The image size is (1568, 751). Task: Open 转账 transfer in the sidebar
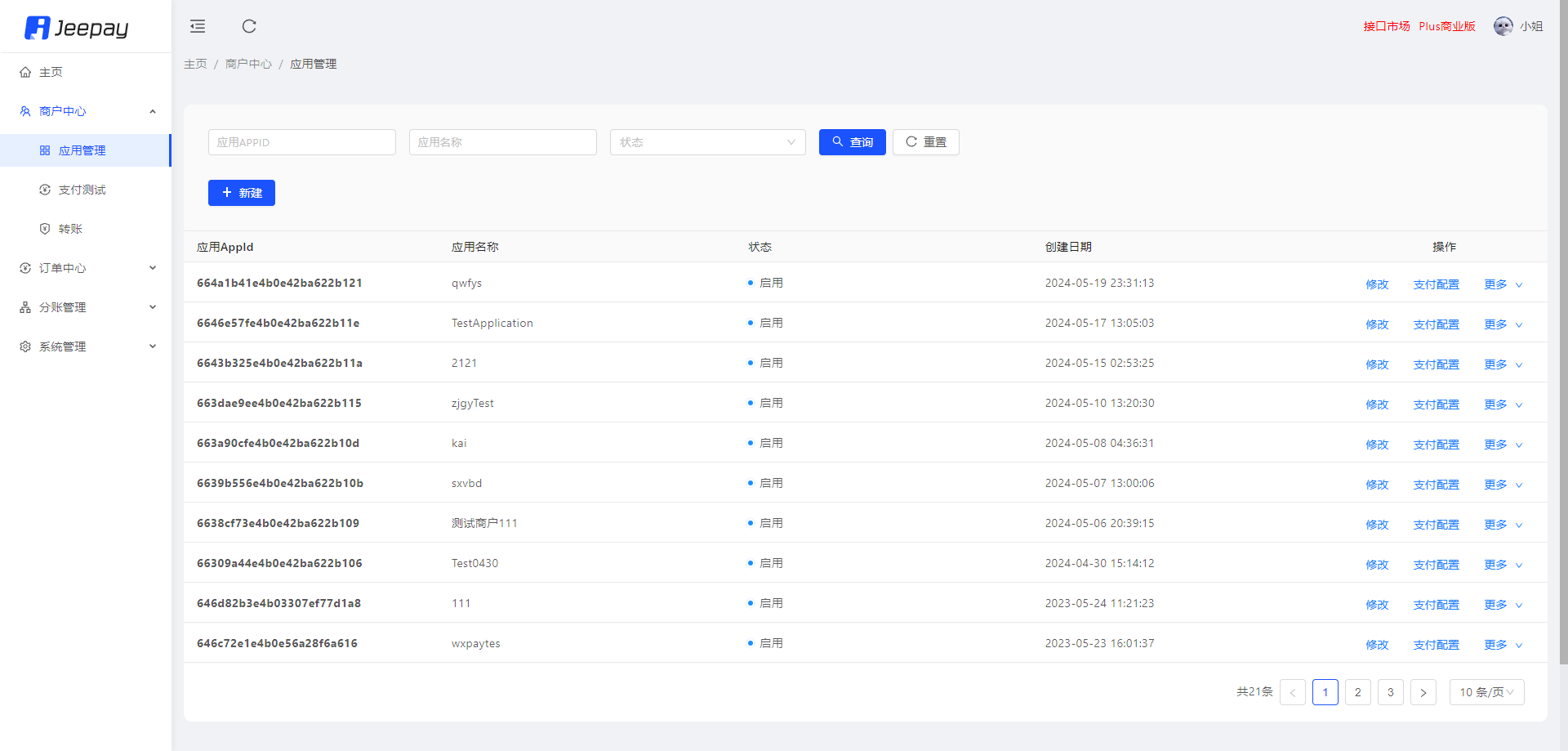point(70,229)
